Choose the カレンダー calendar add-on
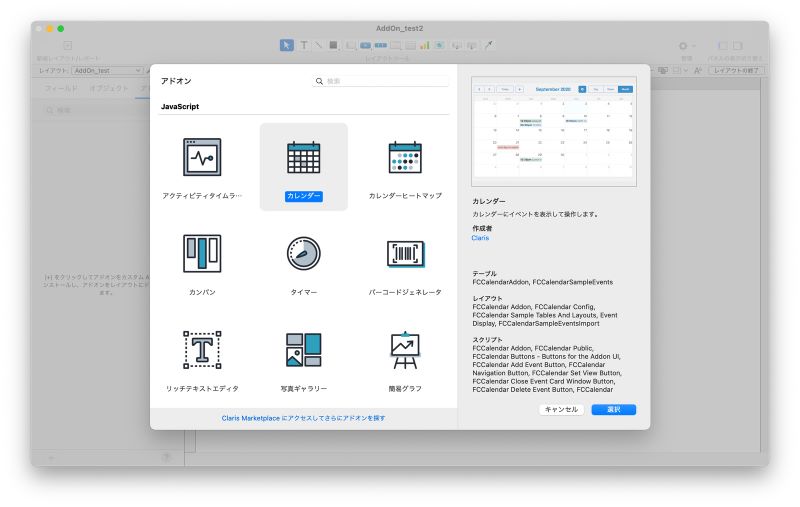 click(304, 166)
